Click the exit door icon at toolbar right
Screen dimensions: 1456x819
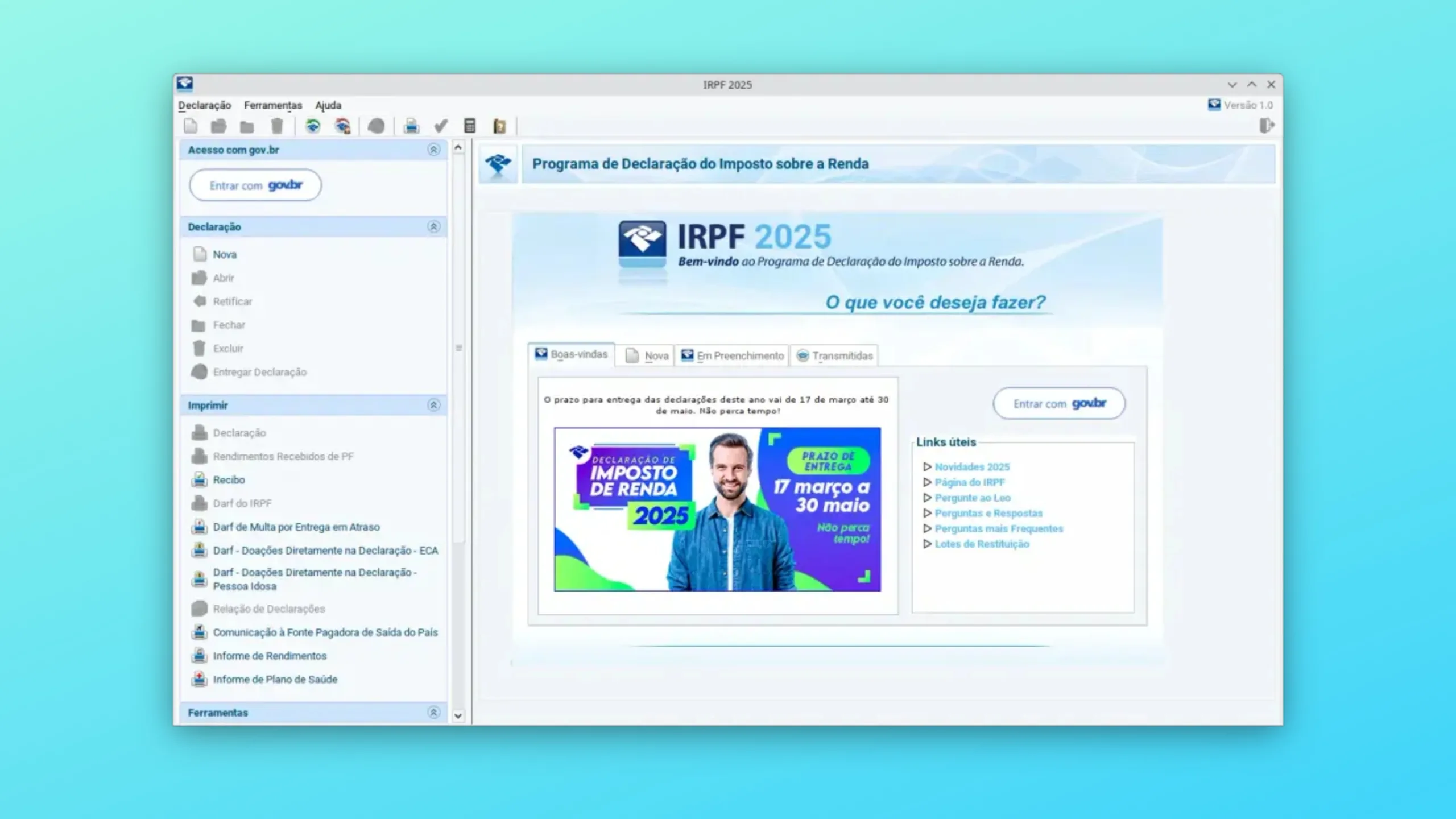tap(1267, 125)
